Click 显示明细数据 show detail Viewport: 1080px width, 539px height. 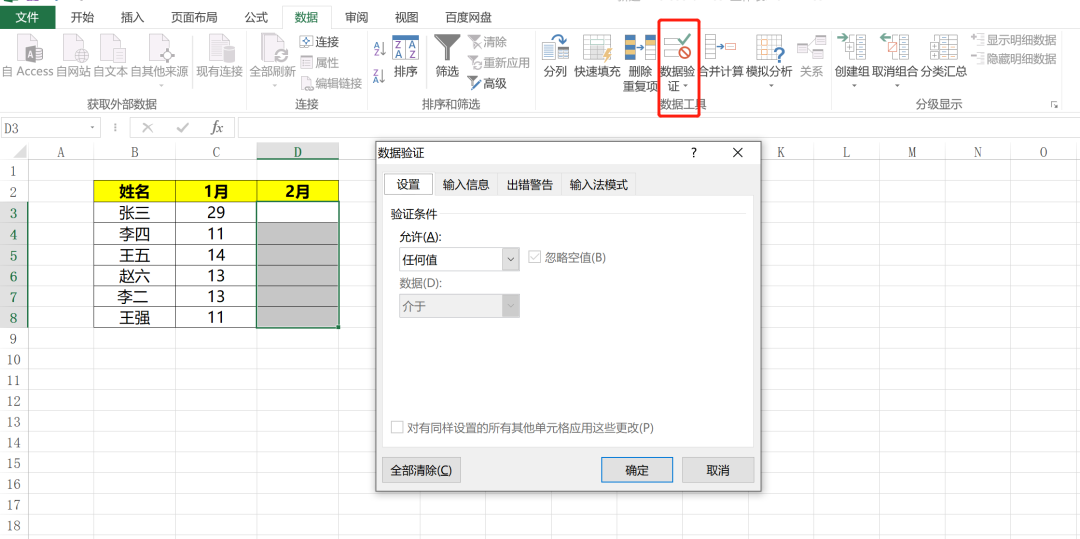tap(1013, 40)
